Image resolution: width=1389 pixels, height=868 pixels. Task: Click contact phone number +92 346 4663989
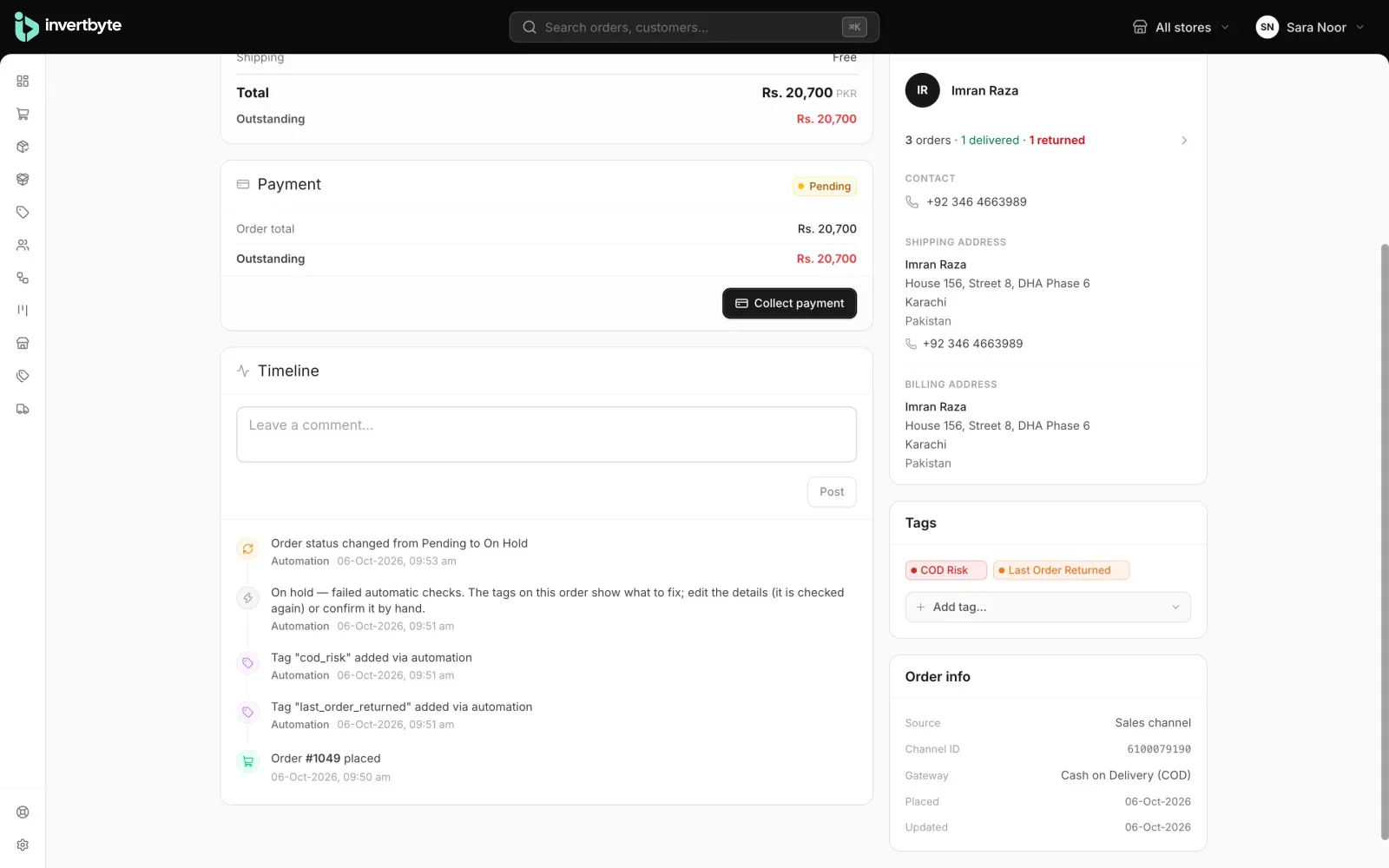(977, 201)
